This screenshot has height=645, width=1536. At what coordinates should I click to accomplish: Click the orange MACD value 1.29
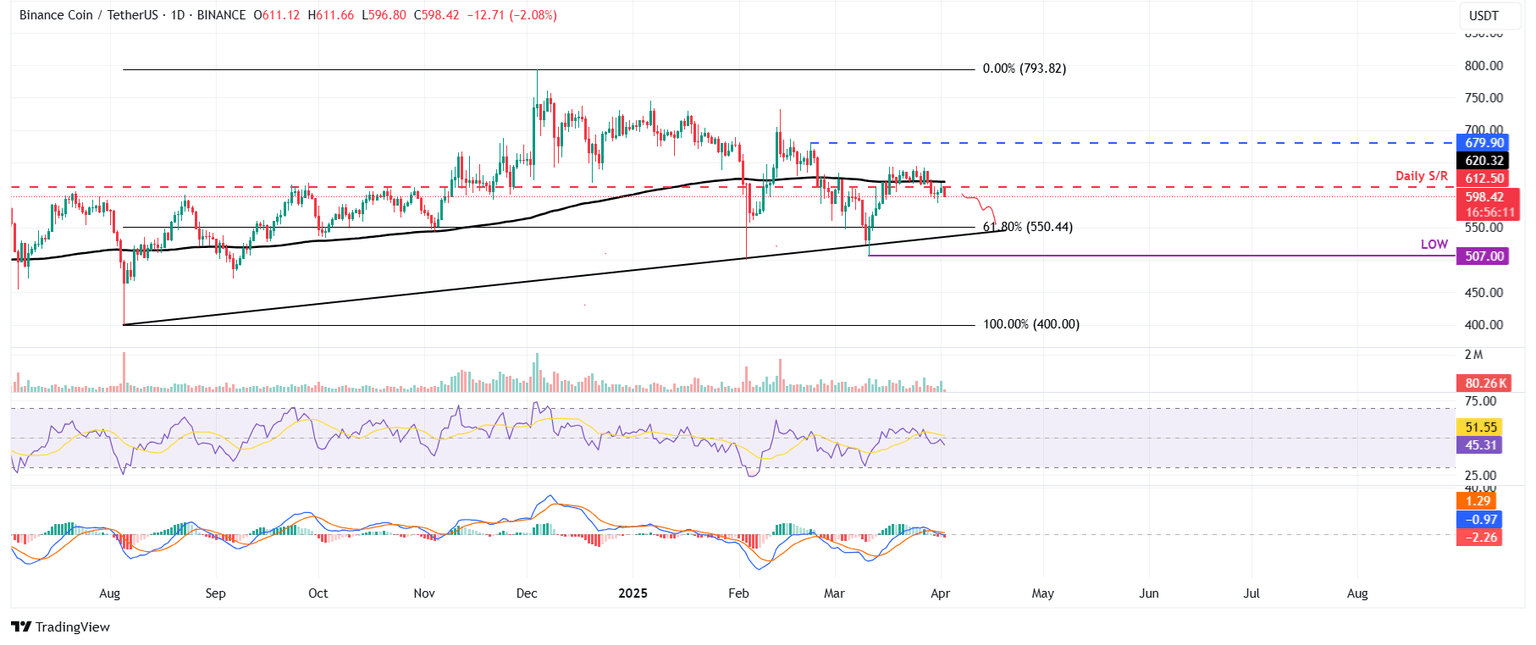(x=1481, y=501)
